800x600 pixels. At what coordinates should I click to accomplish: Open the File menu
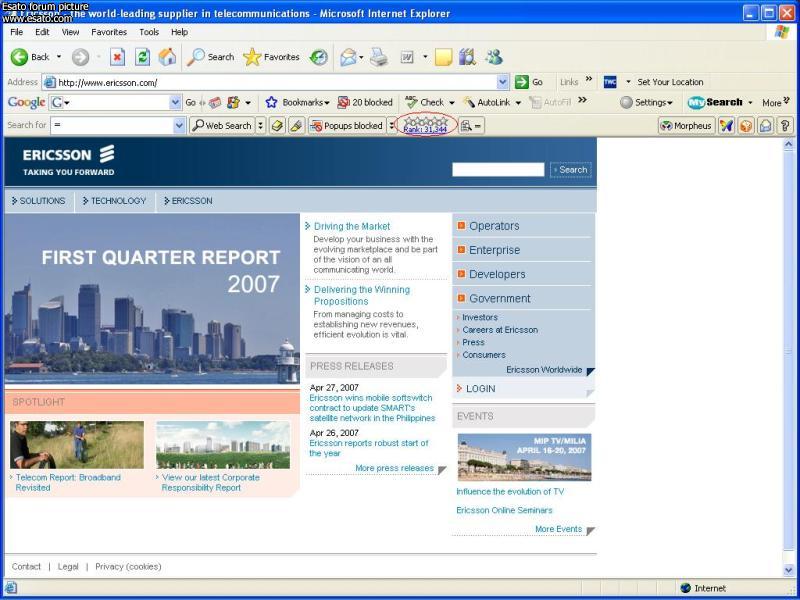(16, 32)
